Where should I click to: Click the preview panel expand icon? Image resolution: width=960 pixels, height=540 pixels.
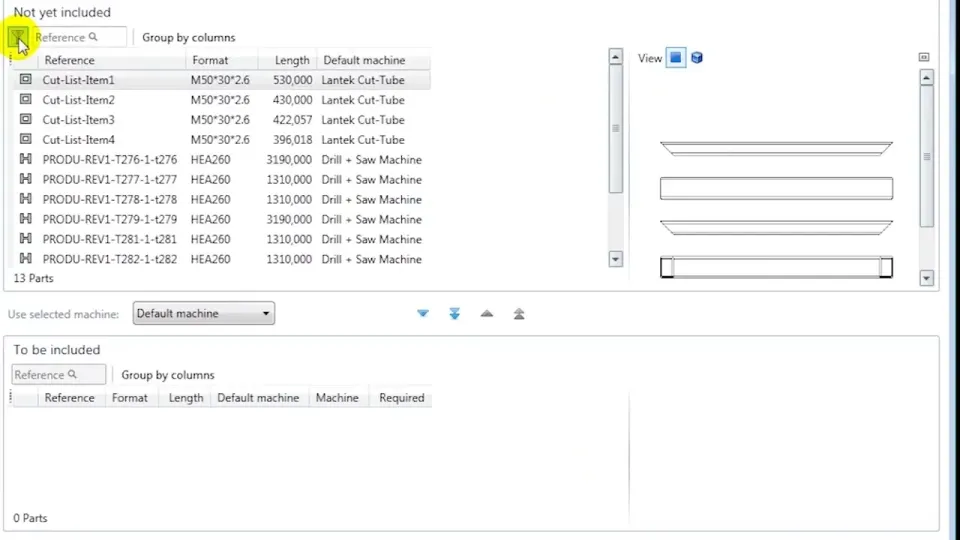[924, 57]
